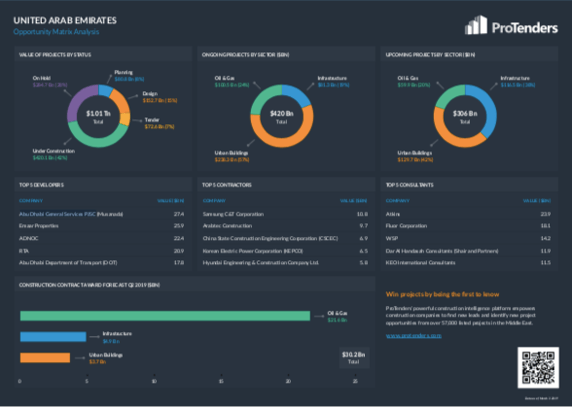Click the On Hold label in status chart

41,78
